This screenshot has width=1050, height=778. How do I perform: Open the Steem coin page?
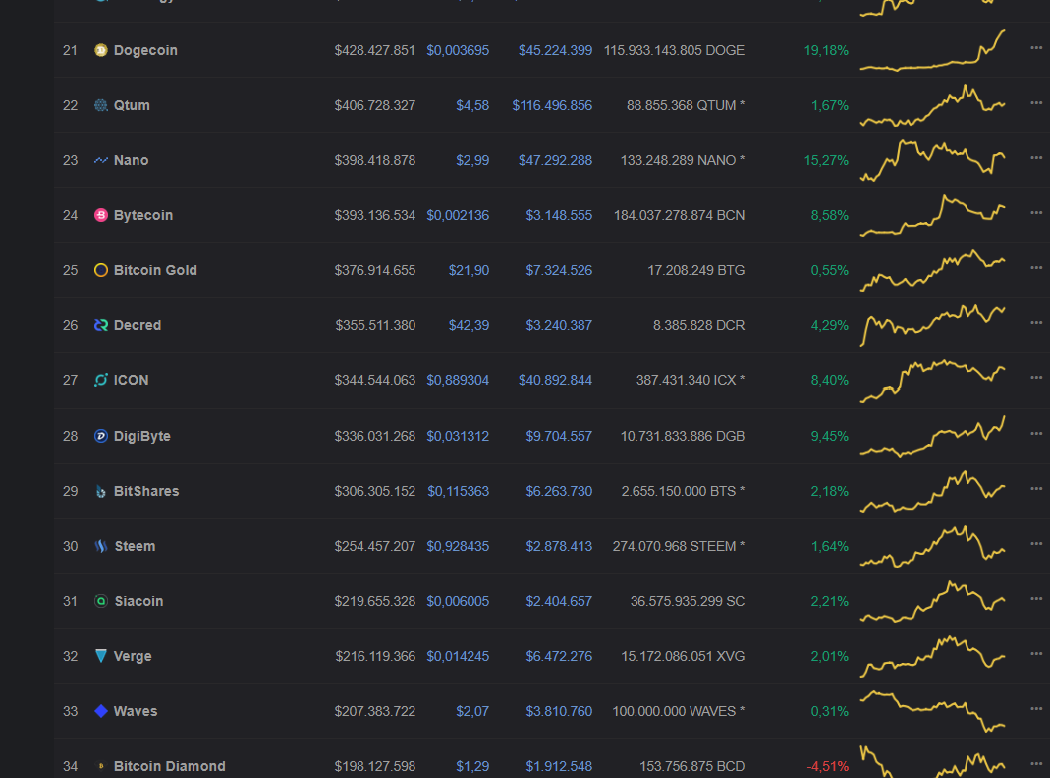point(135,546)
